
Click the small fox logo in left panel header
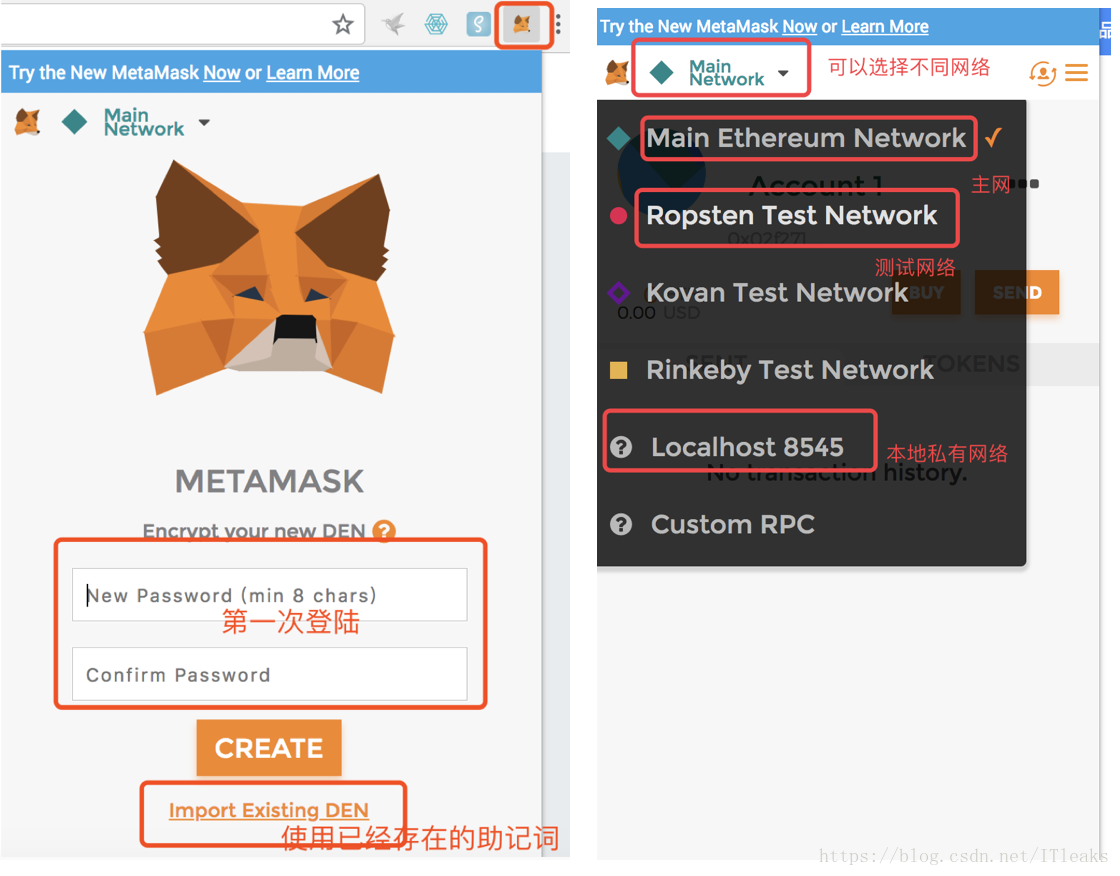pos(28,122)
